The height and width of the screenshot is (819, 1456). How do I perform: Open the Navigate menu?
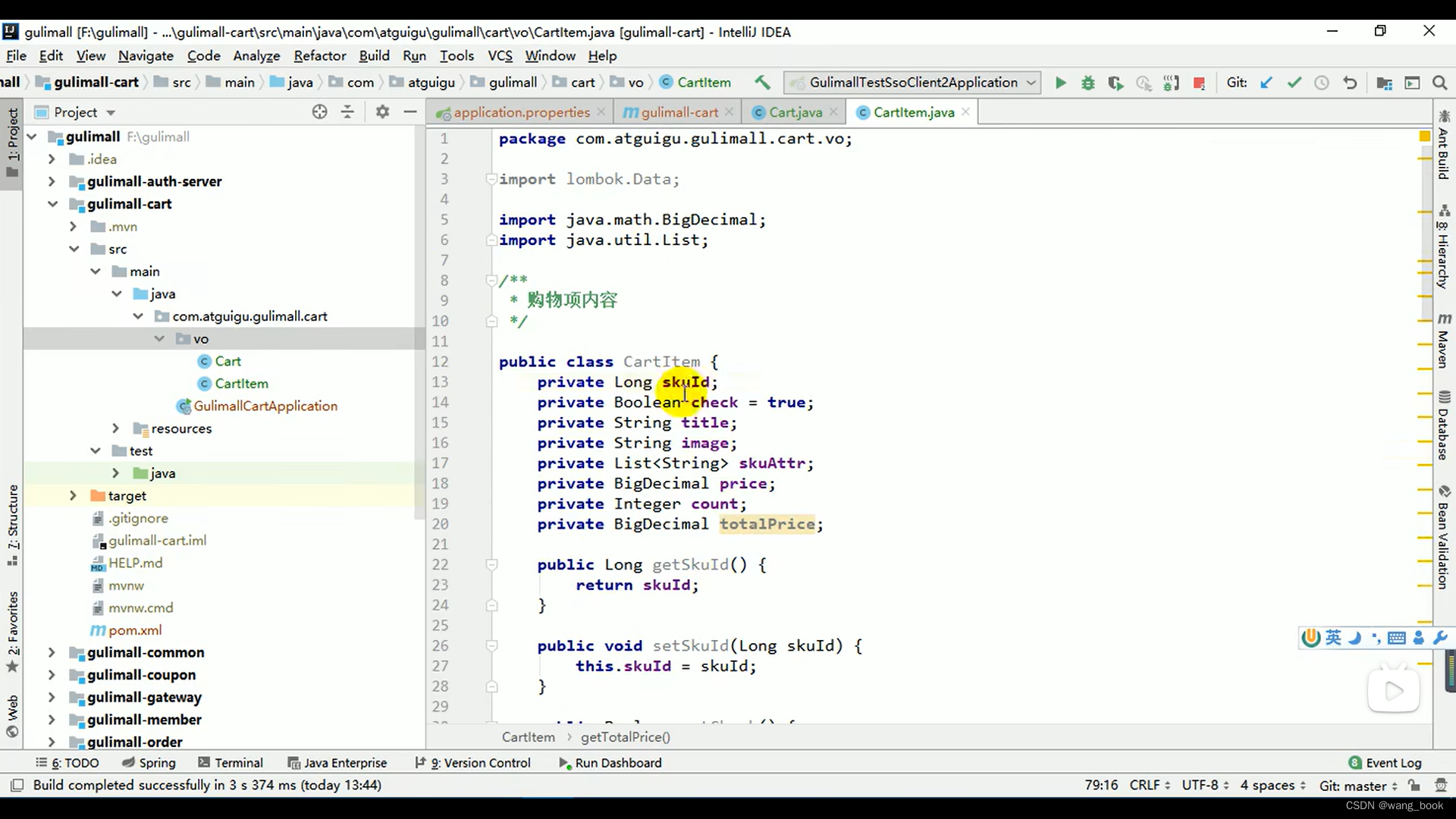(x=146, y=55)
